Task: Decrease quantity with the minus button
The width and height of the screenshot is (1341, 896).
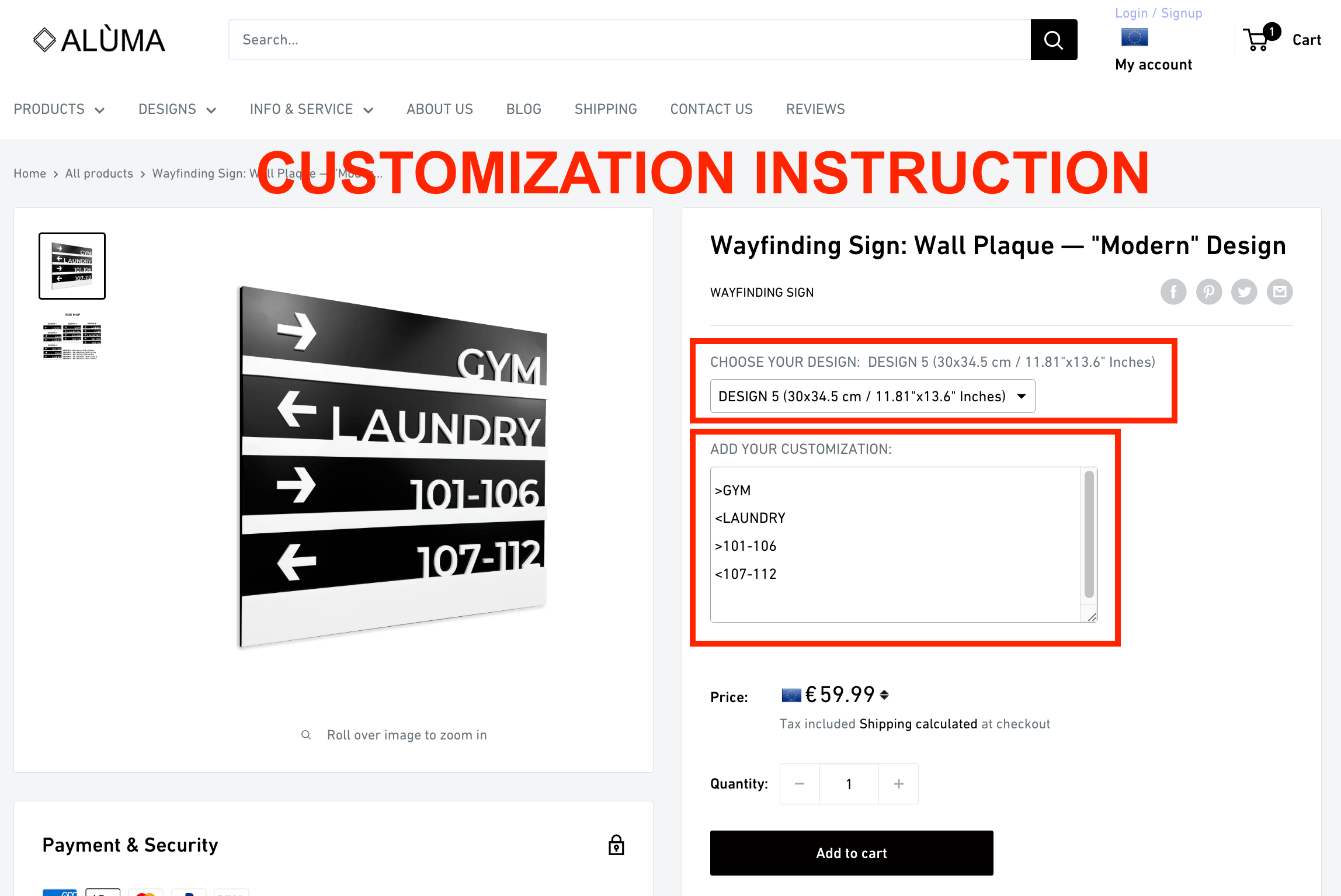Action: 800,783
